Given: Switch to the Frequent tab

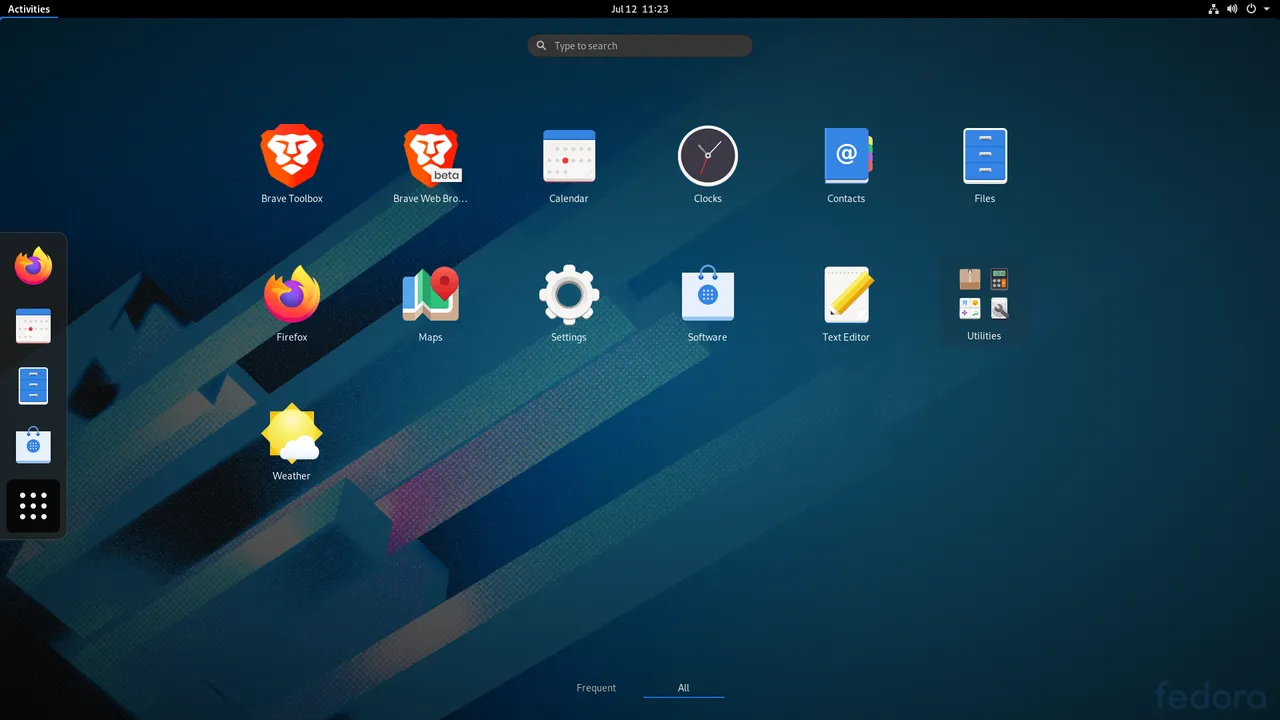Looking at the screenshot, I should point(596,688).
